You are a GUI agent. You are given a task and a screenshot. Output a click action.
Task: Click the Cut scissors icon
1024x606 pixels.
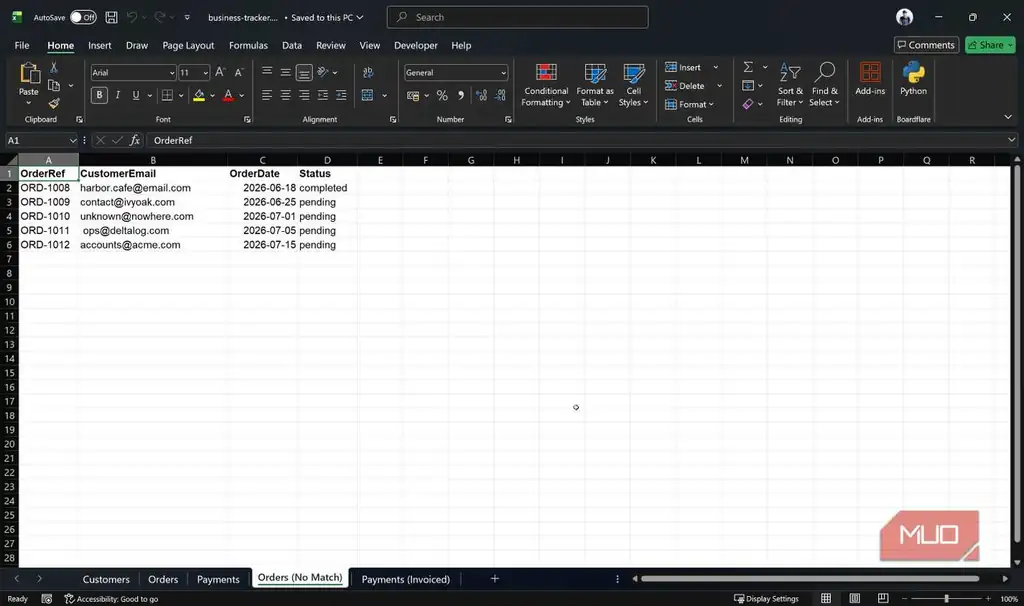point(54,67)
